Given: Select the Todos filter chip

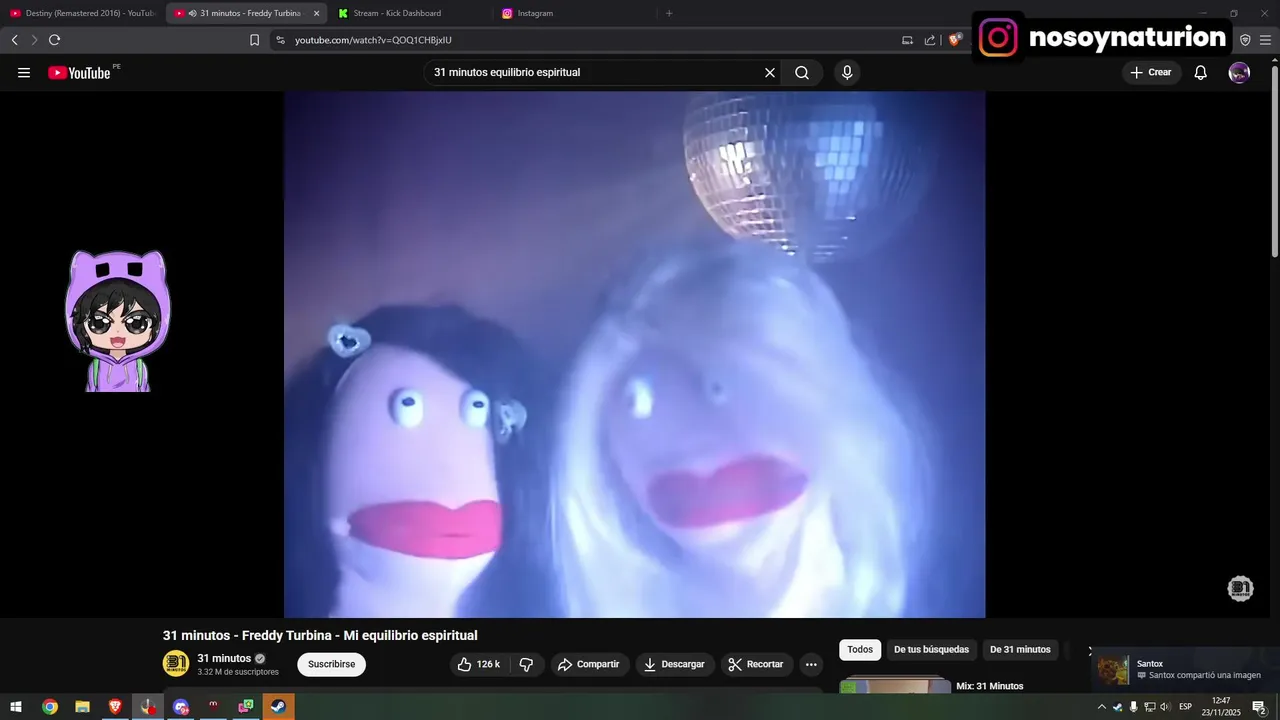Looking at the screenshot, I should [860, 650].
